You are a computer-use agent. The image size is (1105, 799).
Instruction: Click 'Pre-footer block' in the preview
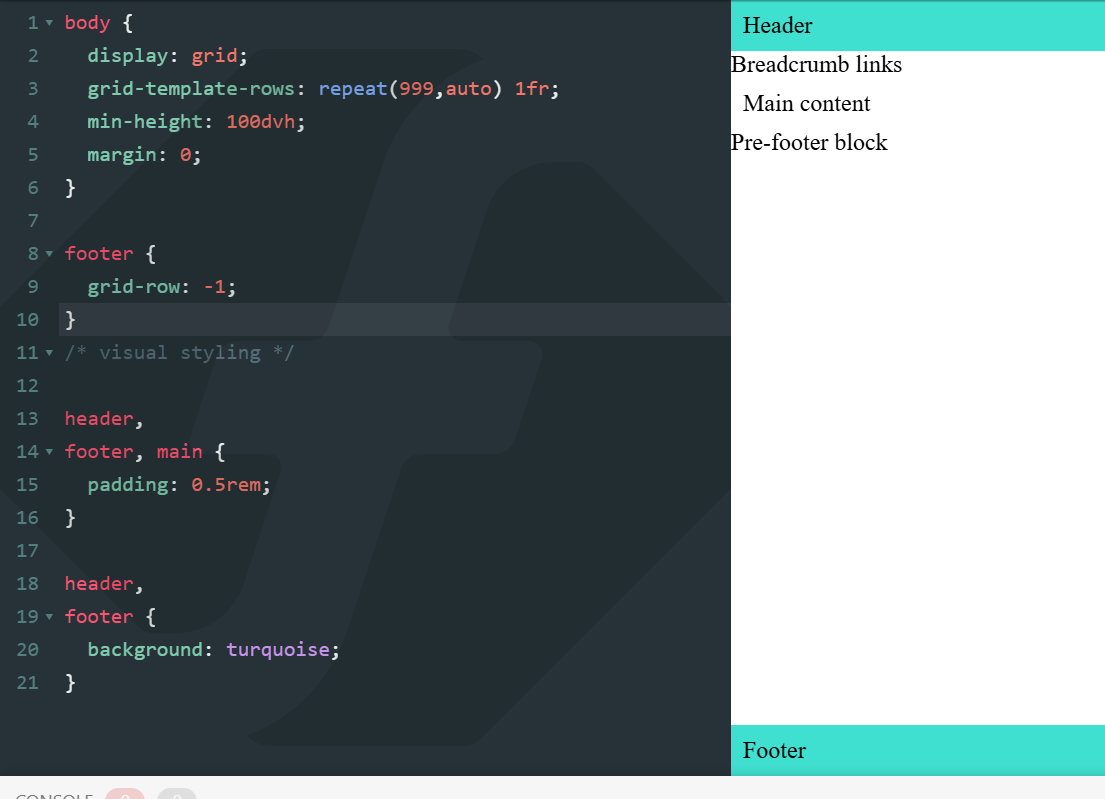click(809, 142)
